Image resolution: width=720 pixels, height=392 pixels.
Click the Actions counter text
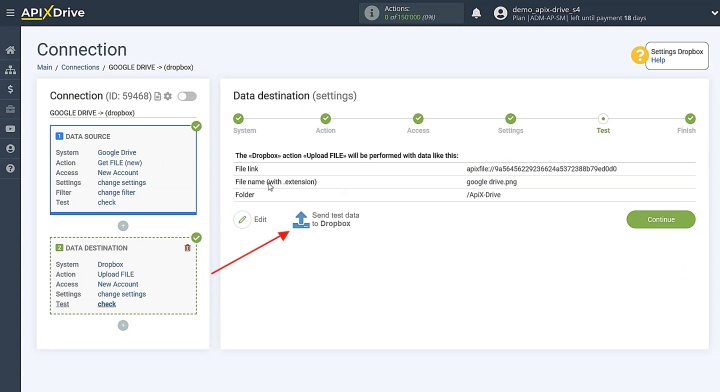click(x=410, y=13)
